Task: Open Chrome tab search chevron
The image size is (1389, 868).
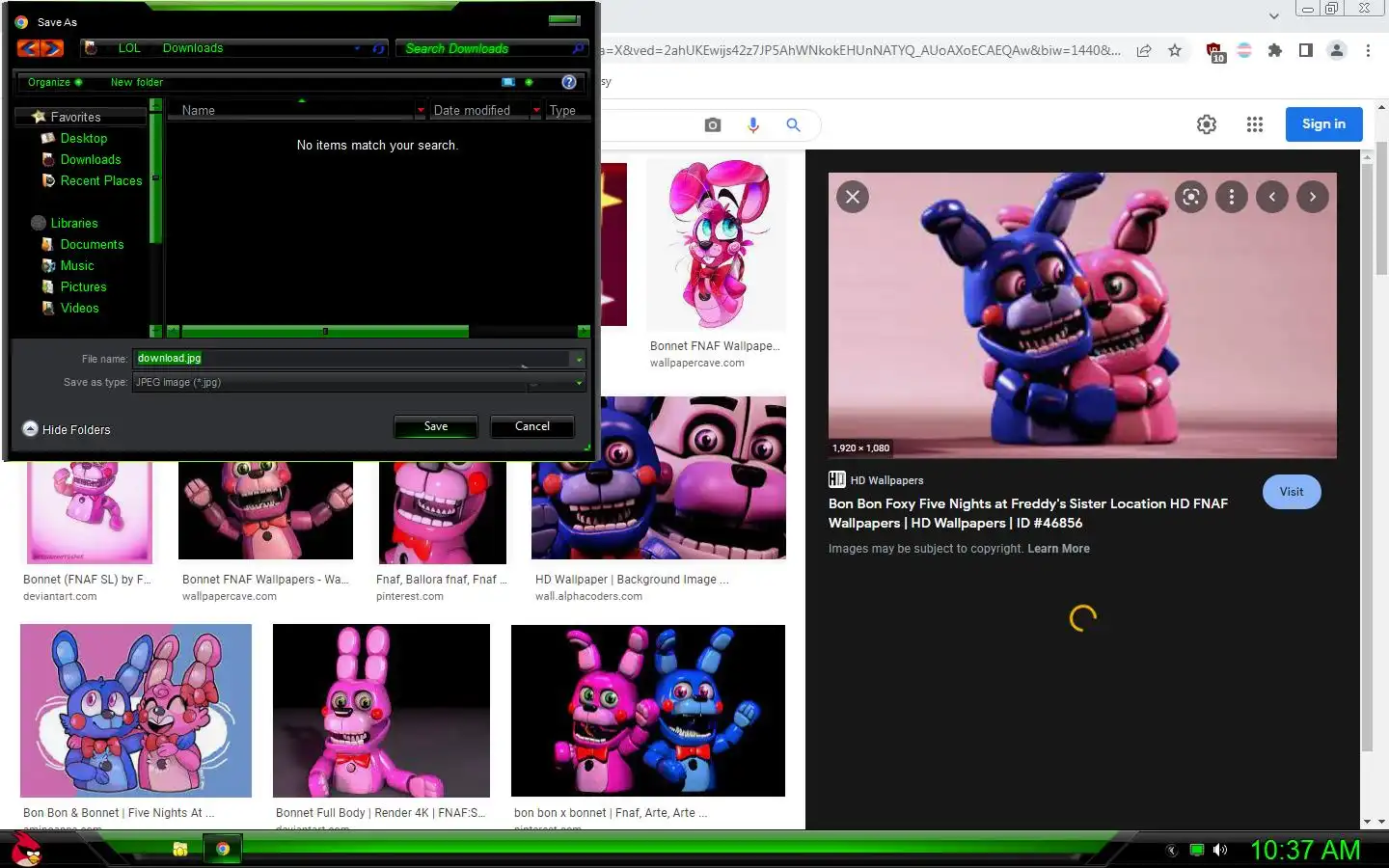Action: point(1274,15)
